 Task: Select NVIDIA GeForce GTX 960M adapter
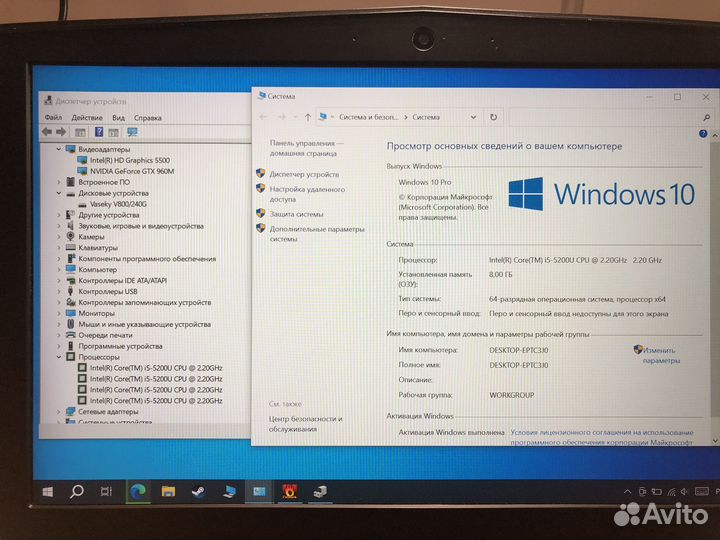[x=132, y=171]
